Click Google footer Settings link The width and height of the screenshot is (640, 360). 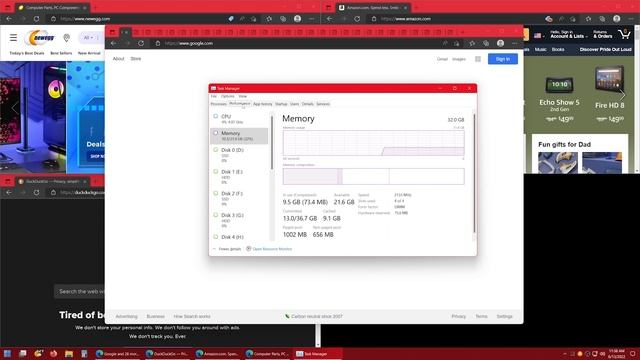coord(504,316)
